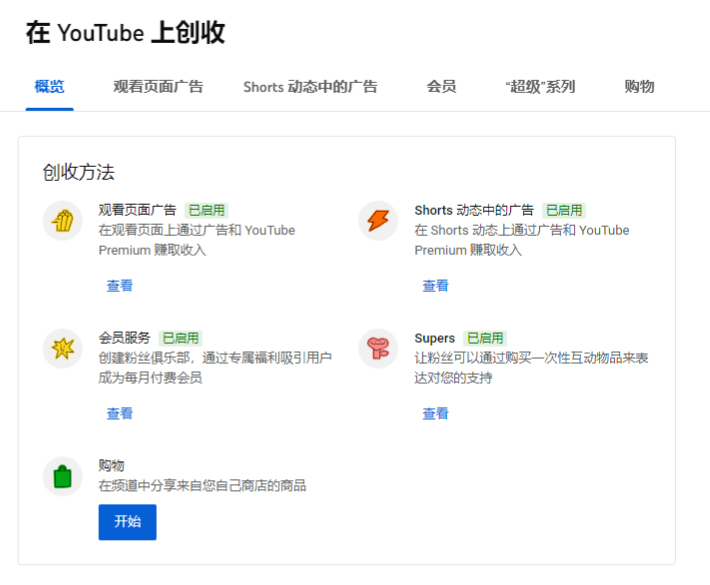
Task: Click 查看 under 会员服务
Action: pyautogui.click(x=120, y=413)
